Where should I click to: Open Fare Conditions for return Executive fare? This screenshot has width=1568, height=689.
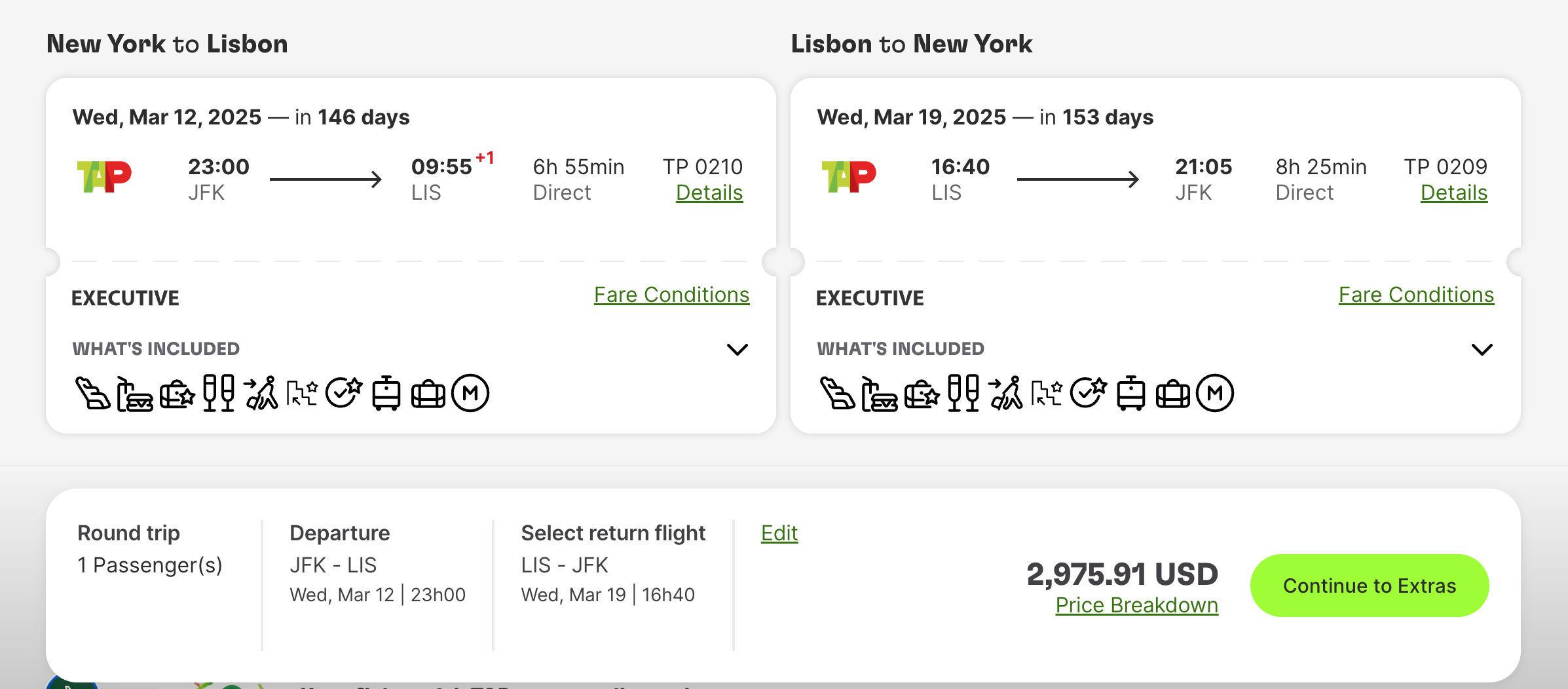point(1416,295)
